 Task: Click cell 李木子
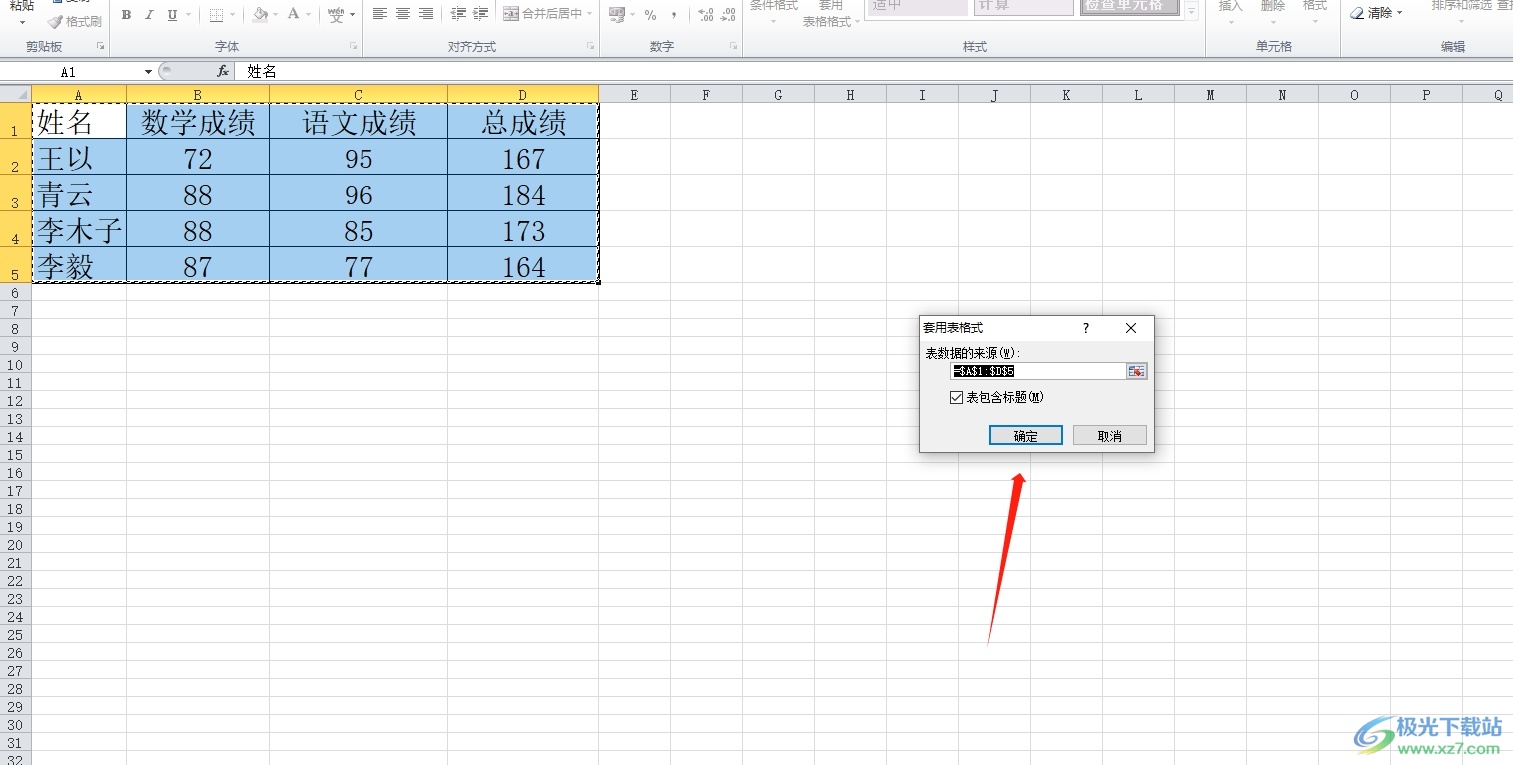click(79, 230)
